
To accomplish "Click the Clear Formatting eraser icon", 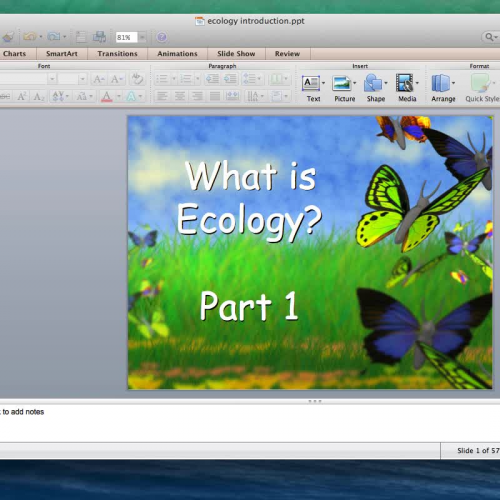I will pyautogui.click(x=137, y=79).
